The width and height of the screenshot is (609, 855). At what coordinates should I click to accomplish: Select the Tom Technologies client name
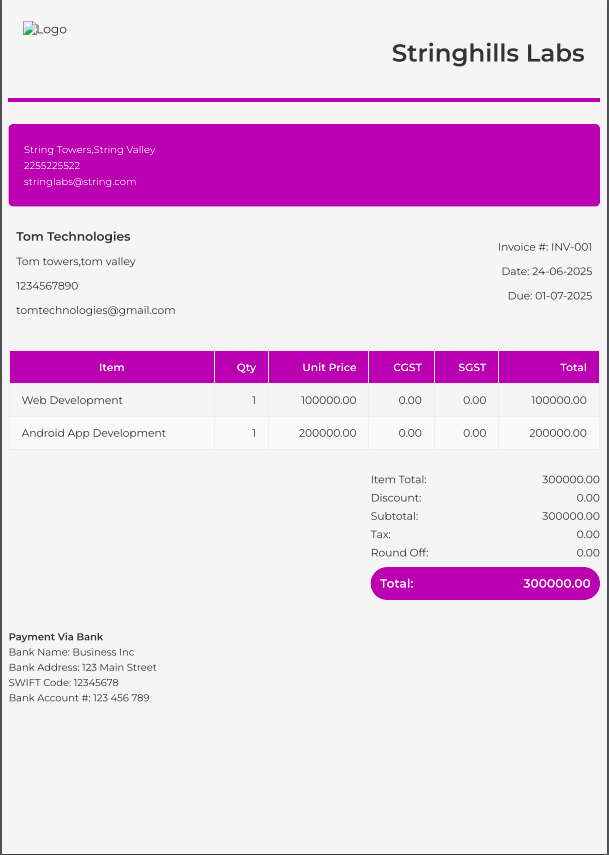pos(73,237)
